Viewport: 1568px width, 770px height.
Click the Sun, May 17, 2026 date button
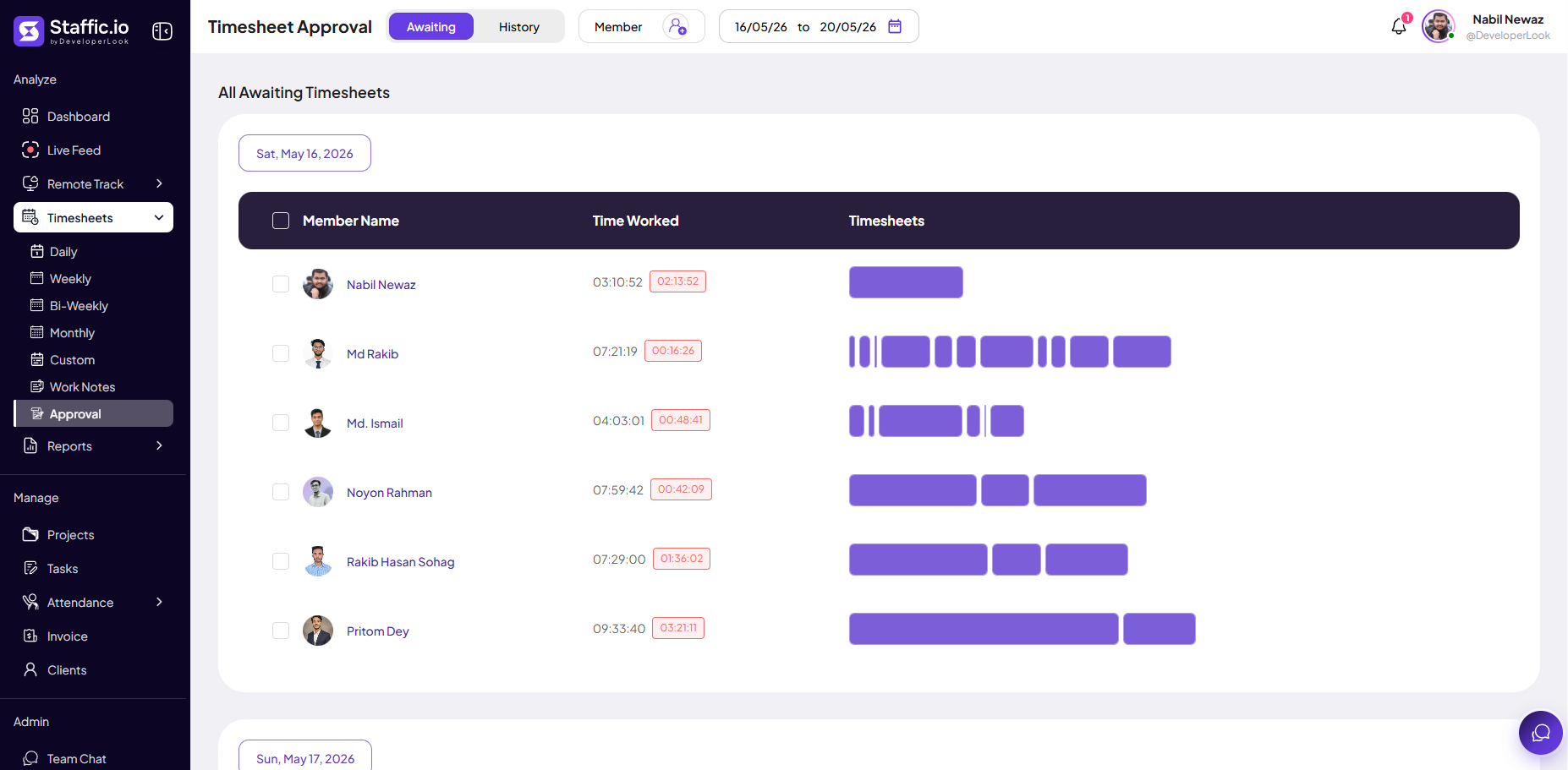305,756
